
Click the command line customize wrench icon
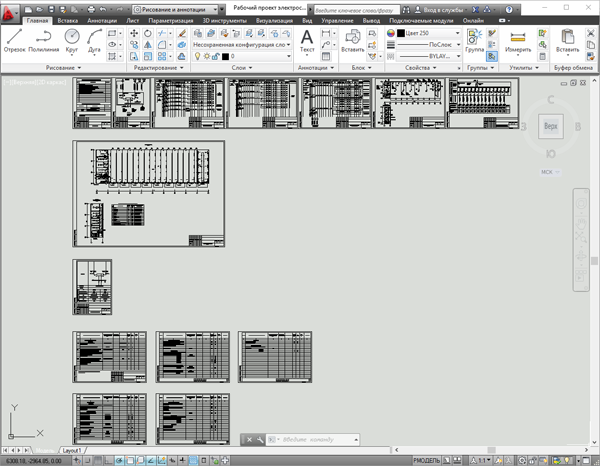(260, 440)
